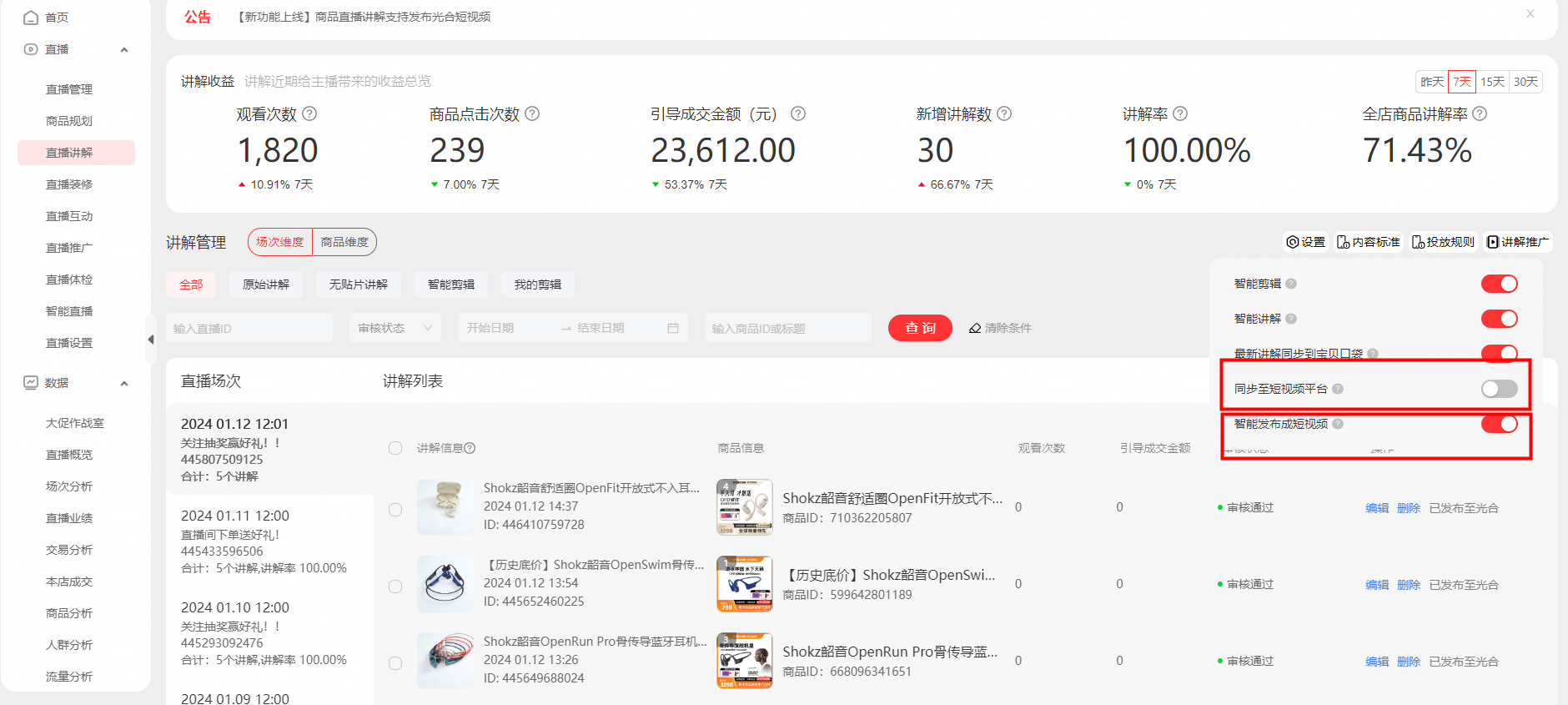Show help for 新增讲解数 metric
Screen dimensions: 1568x705
1004,113
